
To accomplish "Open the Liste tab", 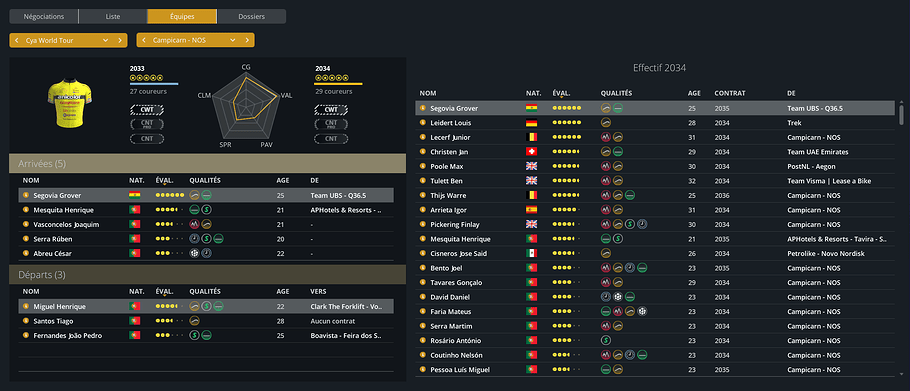I will coord(113,16).
